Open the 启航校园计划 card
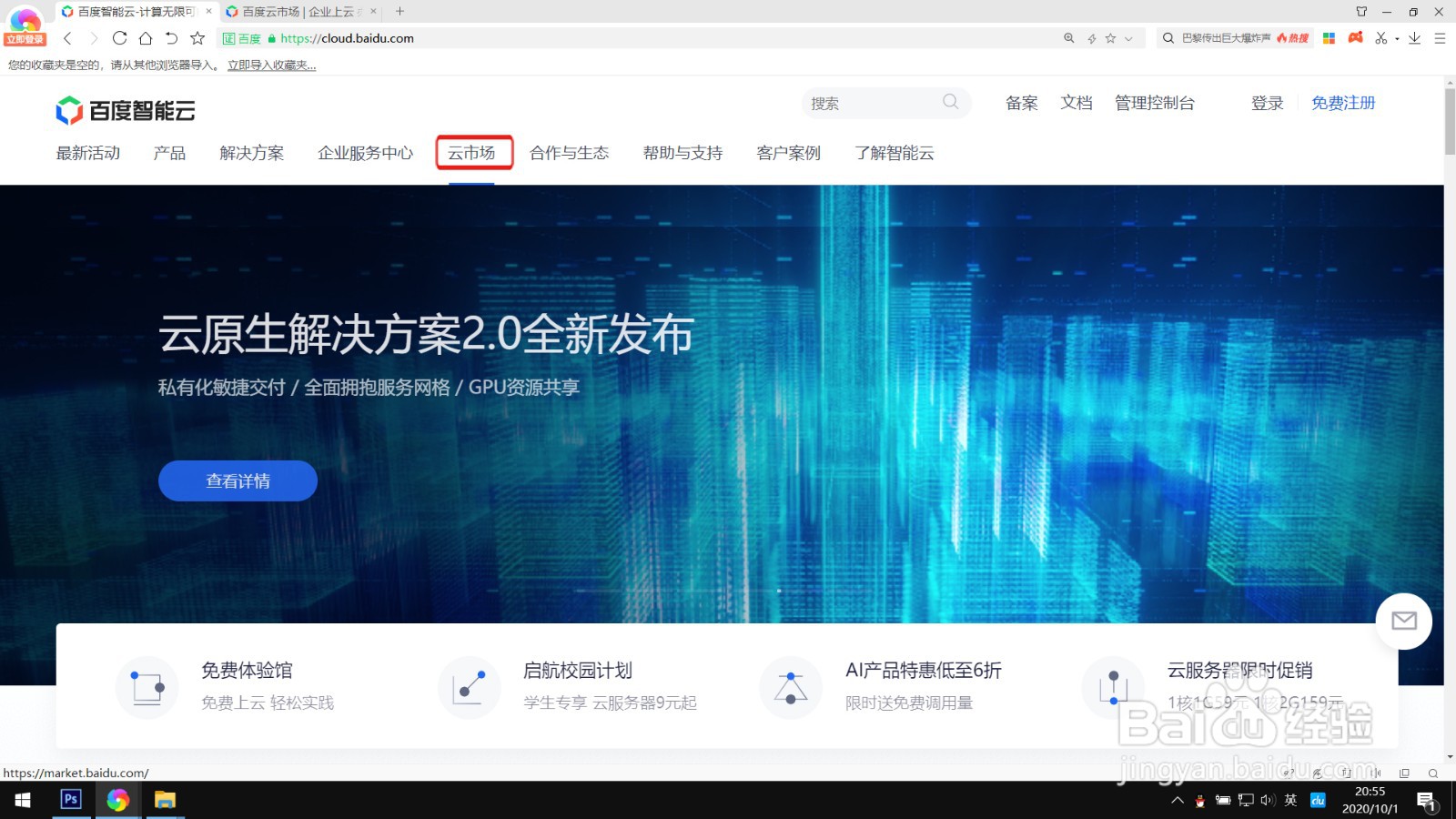 tap(567, 686)
